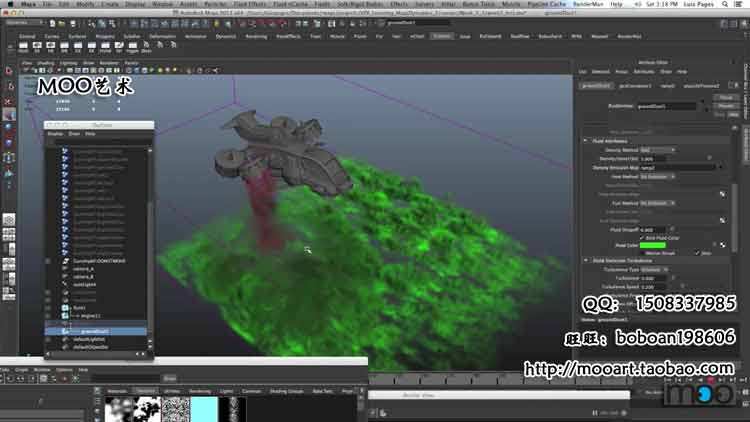Screen dimensions: 750x422
Task: Switch to Dynamics shelf tab
Action: [226, 36]
